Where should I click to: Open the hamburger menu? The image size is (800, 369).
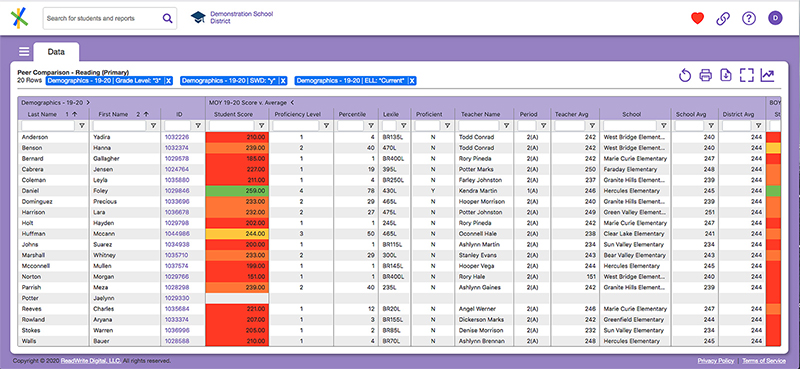[x=23, y=52]
